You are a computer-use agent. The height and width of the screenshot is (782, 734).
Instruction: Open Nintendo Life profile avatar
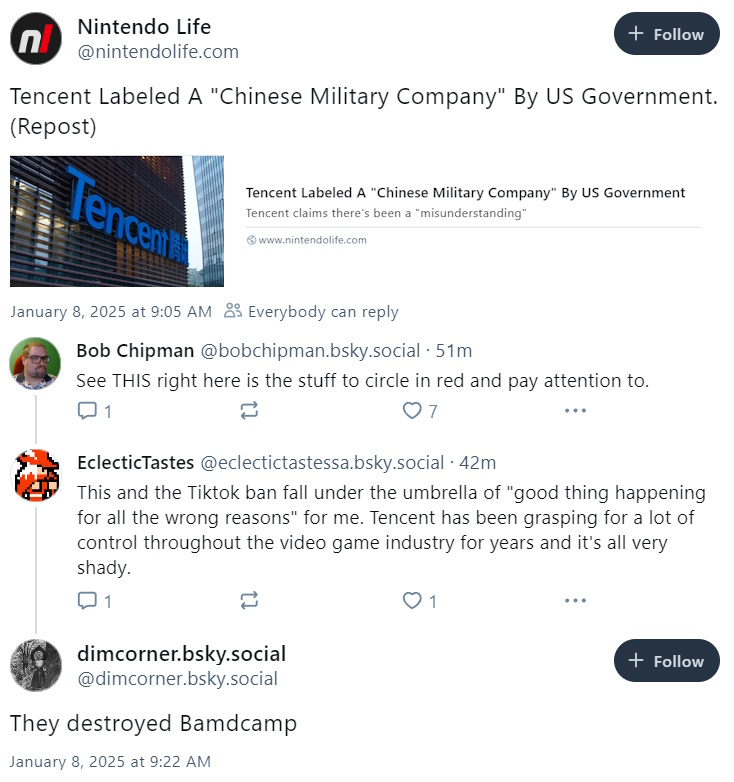click(x=36, y=38)
